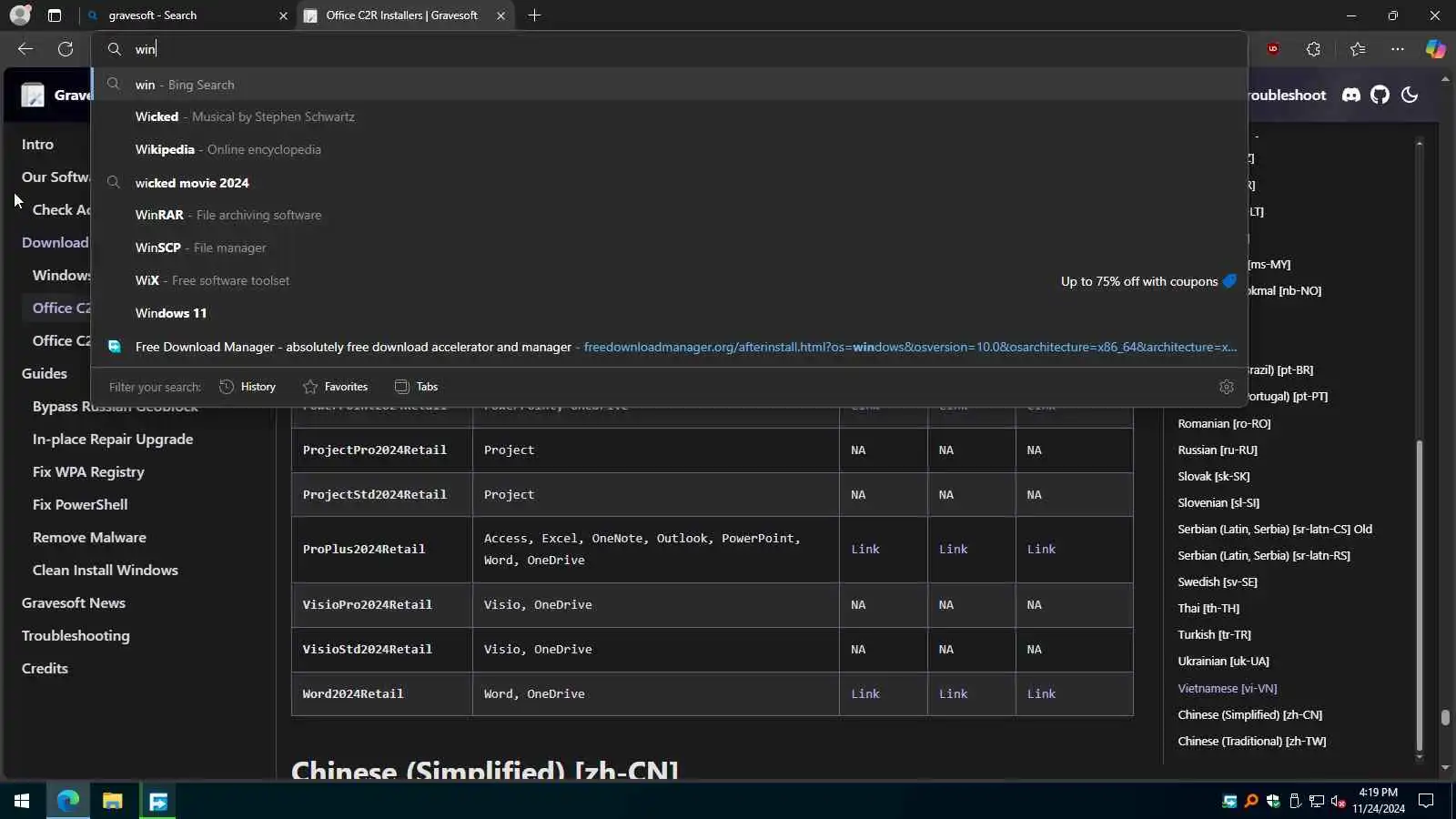Open address bar search settings gear
The height and width of the screenshot is (819, 1456).
pos(1227,387)
